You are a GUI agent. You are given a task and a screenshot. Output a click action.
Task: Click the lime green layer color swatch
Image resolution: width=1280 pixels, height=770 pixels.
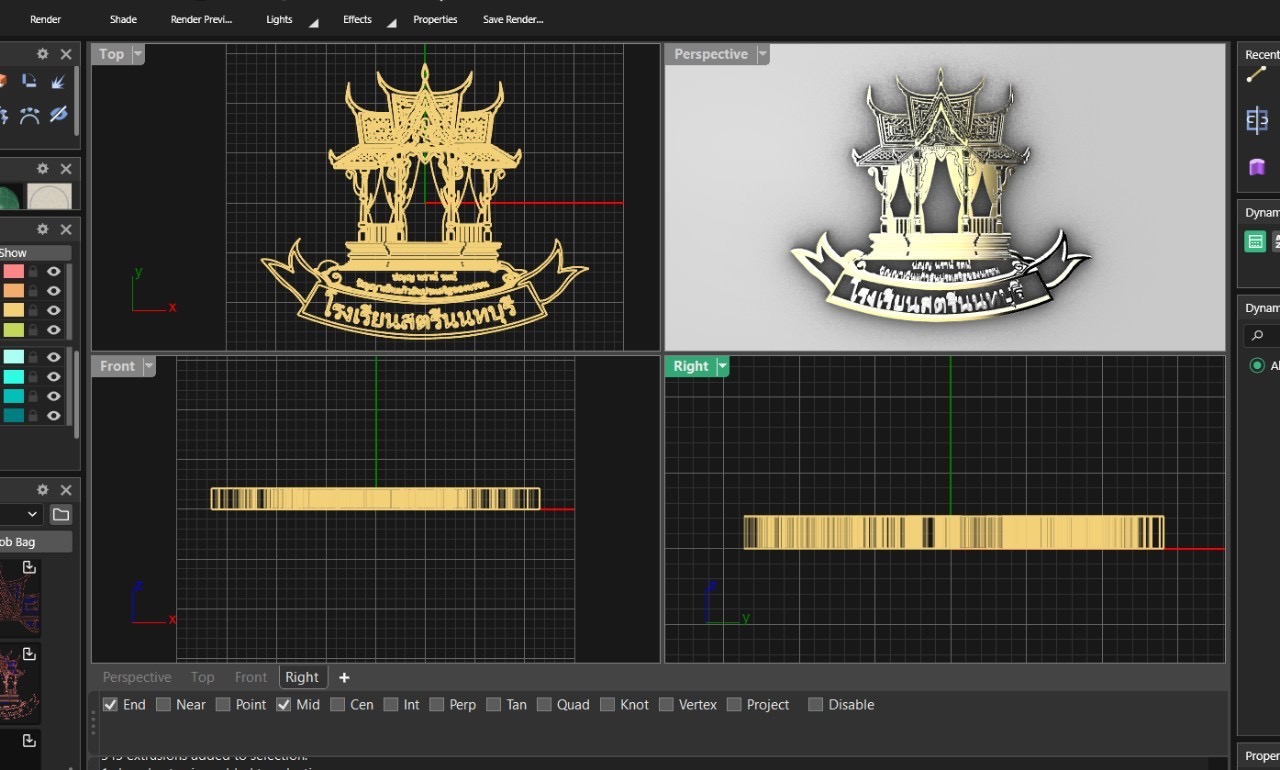pos(13,330)
